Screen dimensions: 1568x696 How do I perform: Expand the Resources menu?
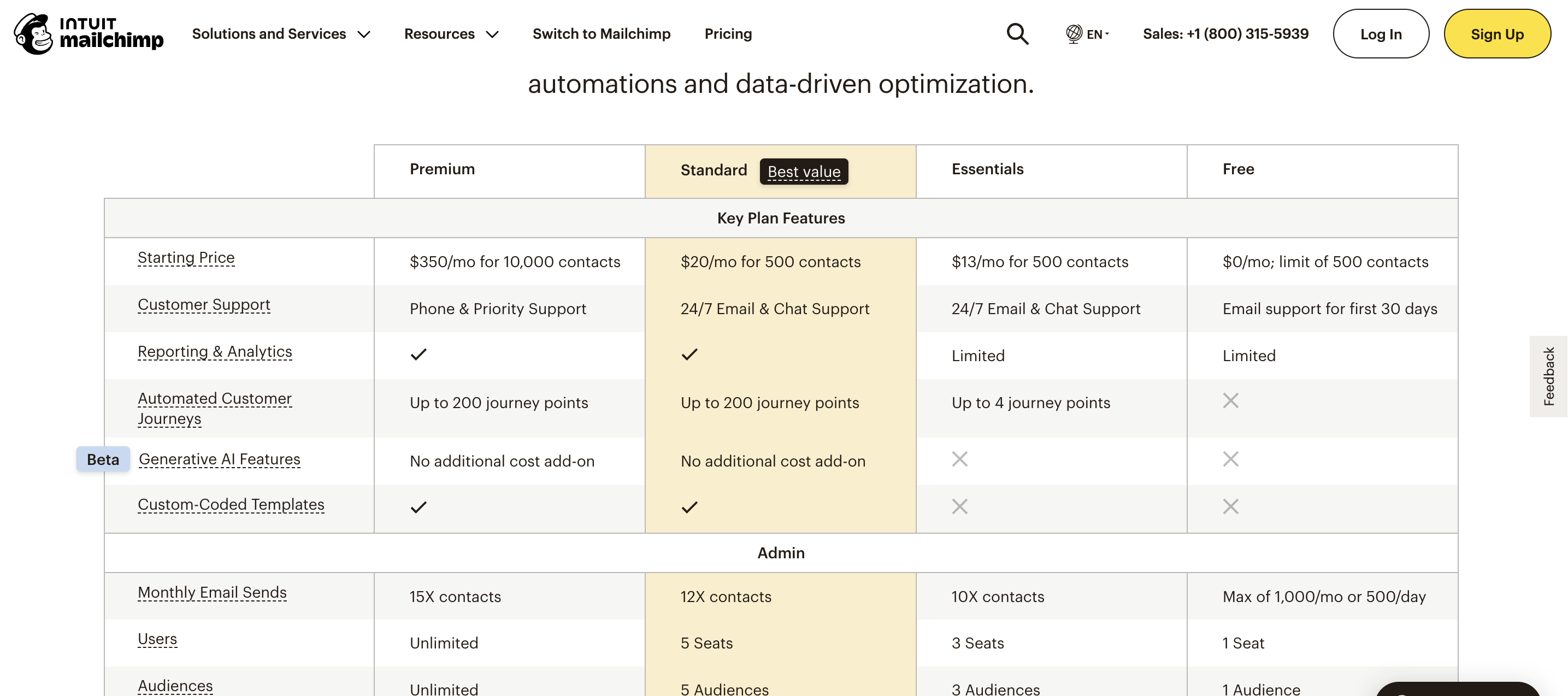451,34
